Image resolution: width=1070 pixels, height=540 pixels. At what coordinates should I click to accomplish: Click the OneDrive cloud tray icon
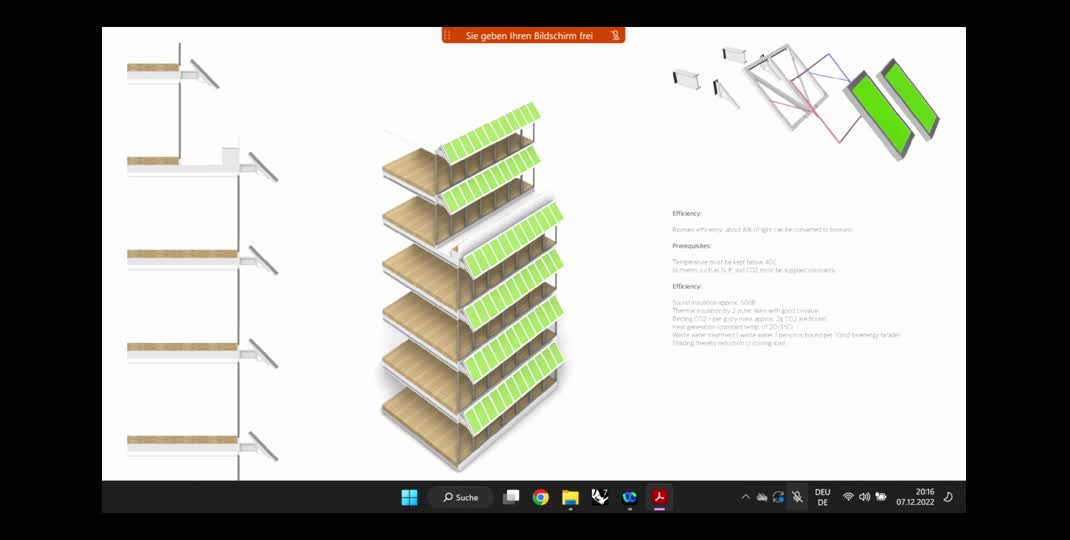[762, 497]
